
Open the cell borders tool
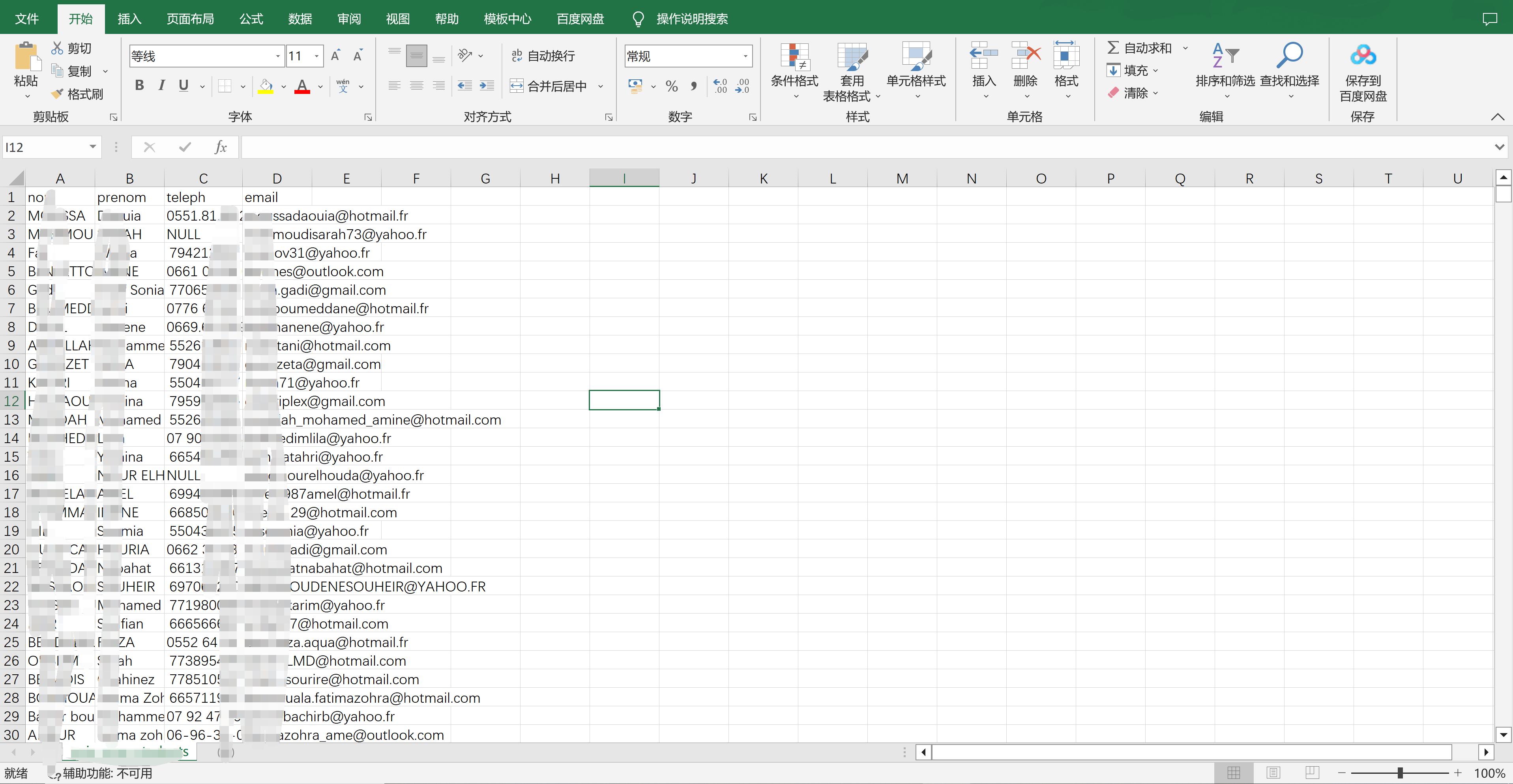click(225, 86)
